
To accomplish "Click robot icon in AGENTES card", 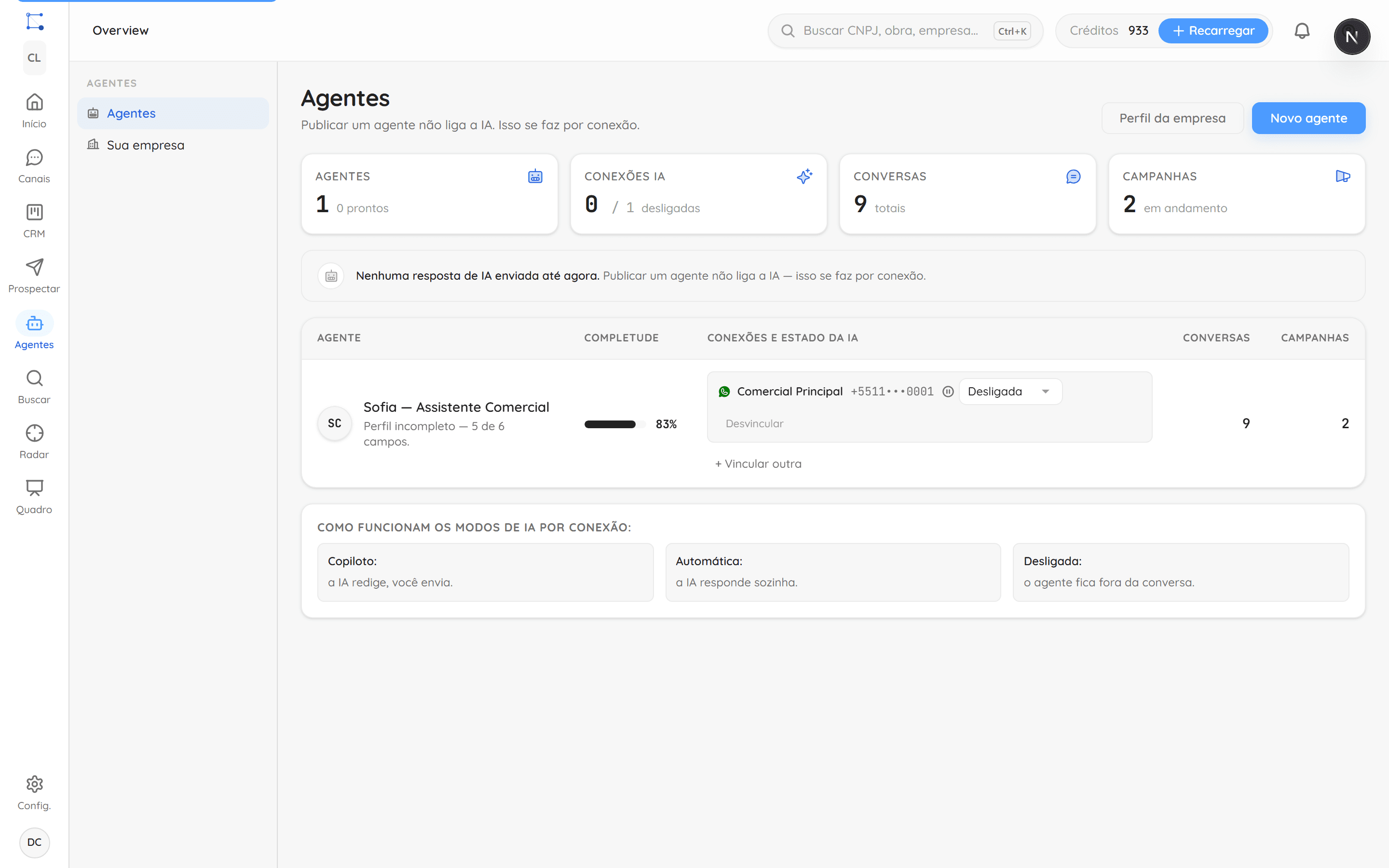I will click(x=535, y=176).
